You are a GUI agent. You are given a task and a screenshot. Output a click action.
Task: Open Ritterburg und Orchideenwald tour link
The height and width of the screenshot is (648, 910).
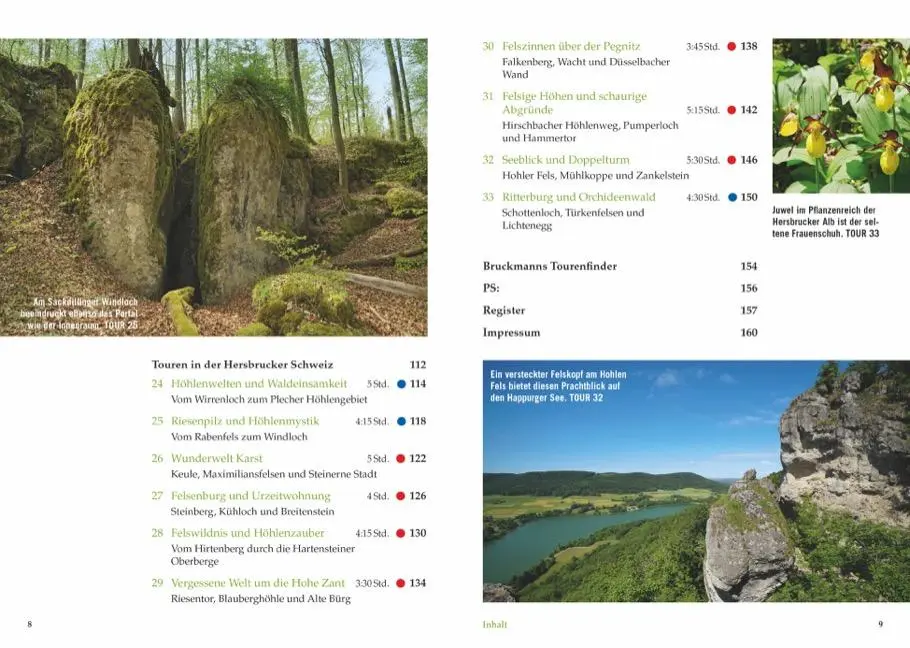coord(579,197)
